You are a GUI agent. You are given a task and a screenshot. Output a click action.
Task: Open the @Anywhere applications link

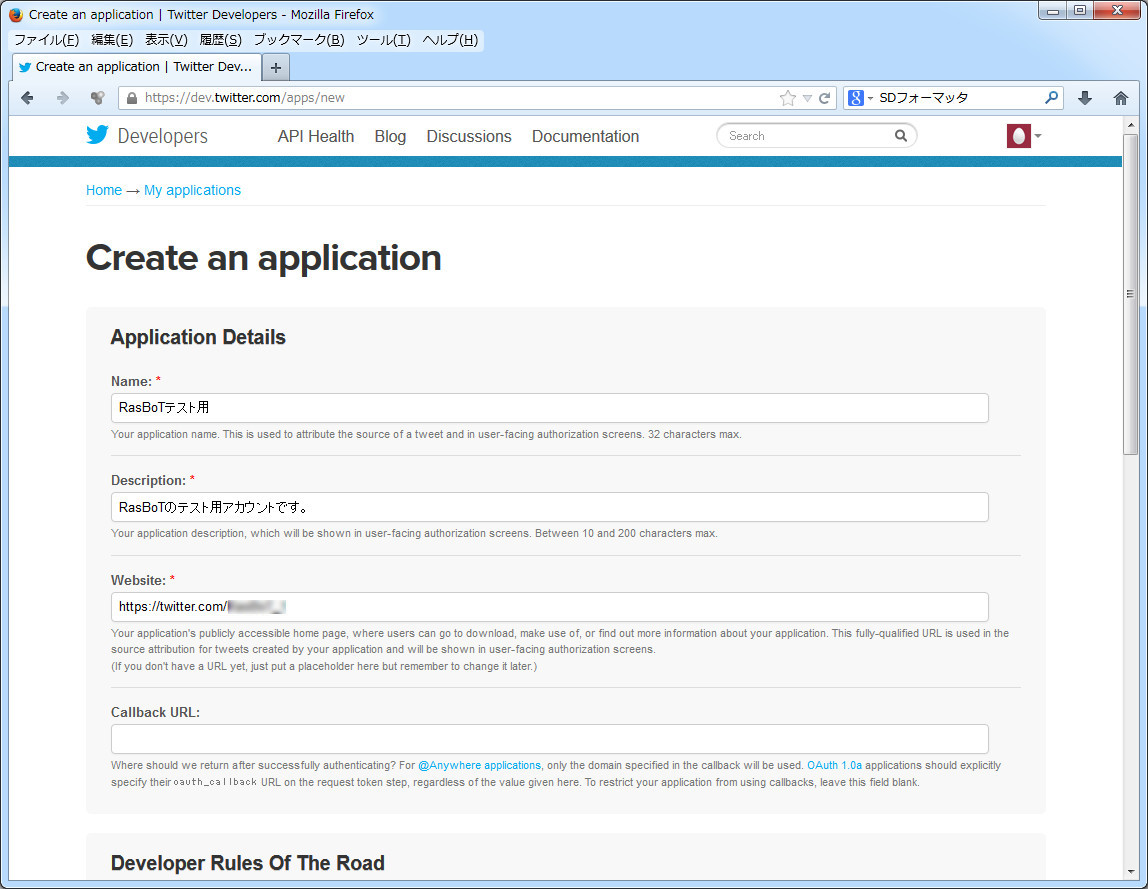[480, 765]
